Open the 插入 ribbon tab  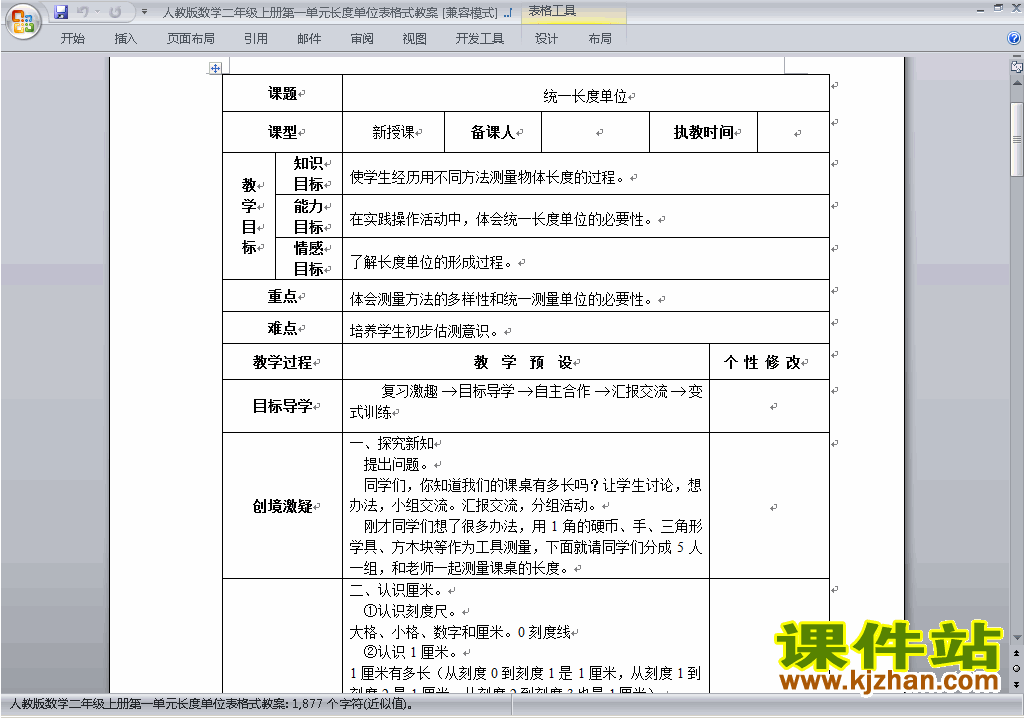125,39
